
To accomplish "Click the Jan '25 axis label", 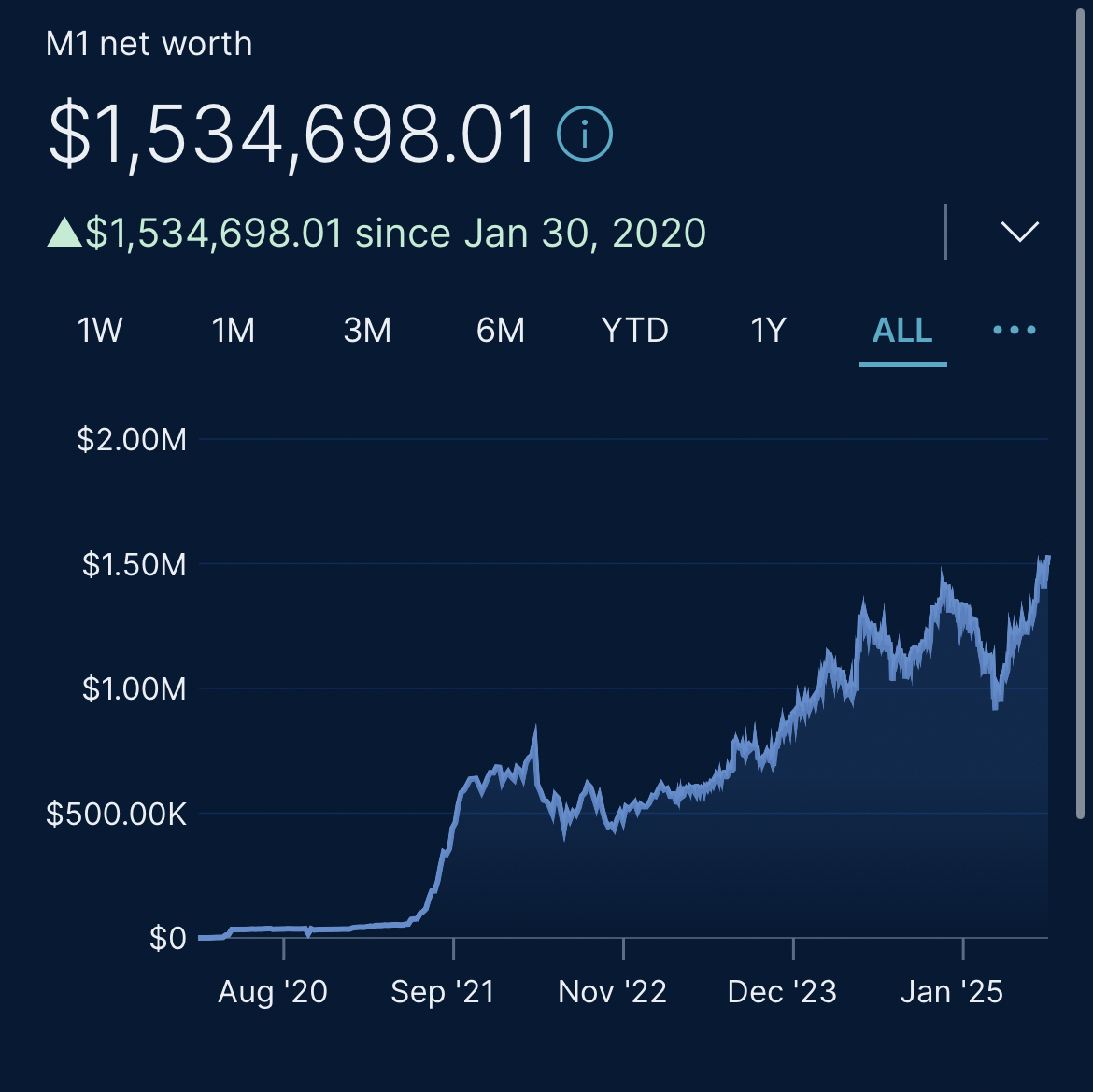I will [x=951, y=991].
